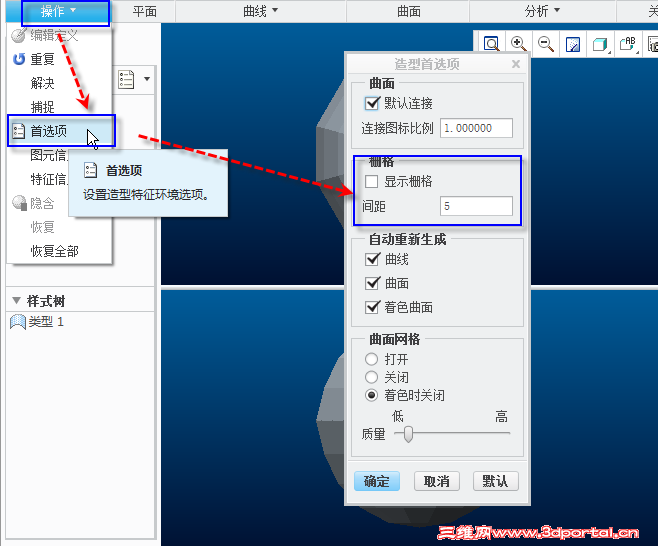Click the 隐含 sphere icon

pyautogui.click(x=19, y=203)
